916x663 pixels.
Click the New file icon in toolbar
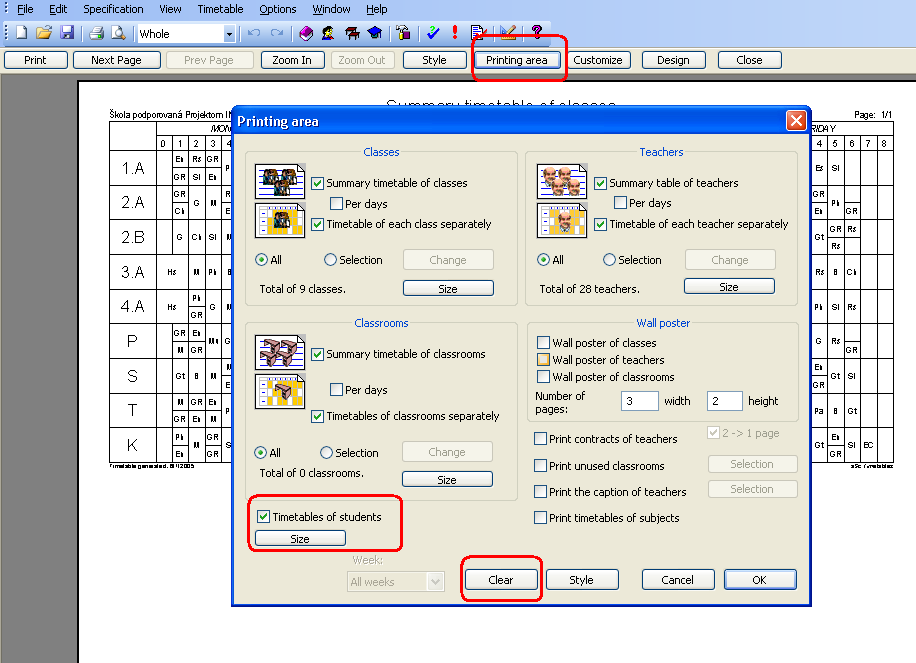coord(21,33)
